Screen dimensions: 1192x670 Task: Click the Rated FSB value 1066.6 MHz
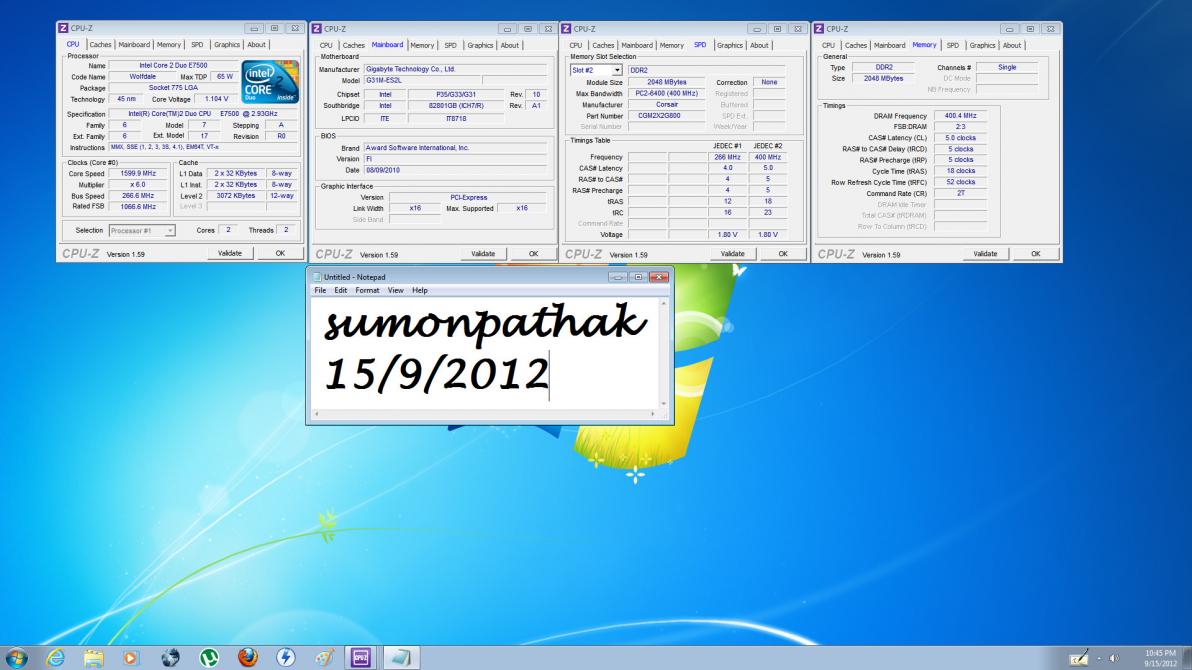[x=138, y=207]
